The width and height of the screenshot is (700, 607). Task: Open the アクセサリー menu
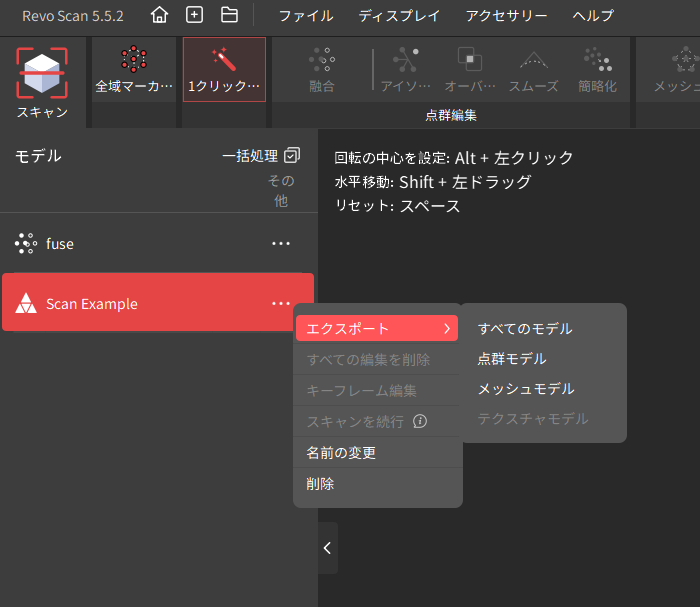click(x=506, y=16)
